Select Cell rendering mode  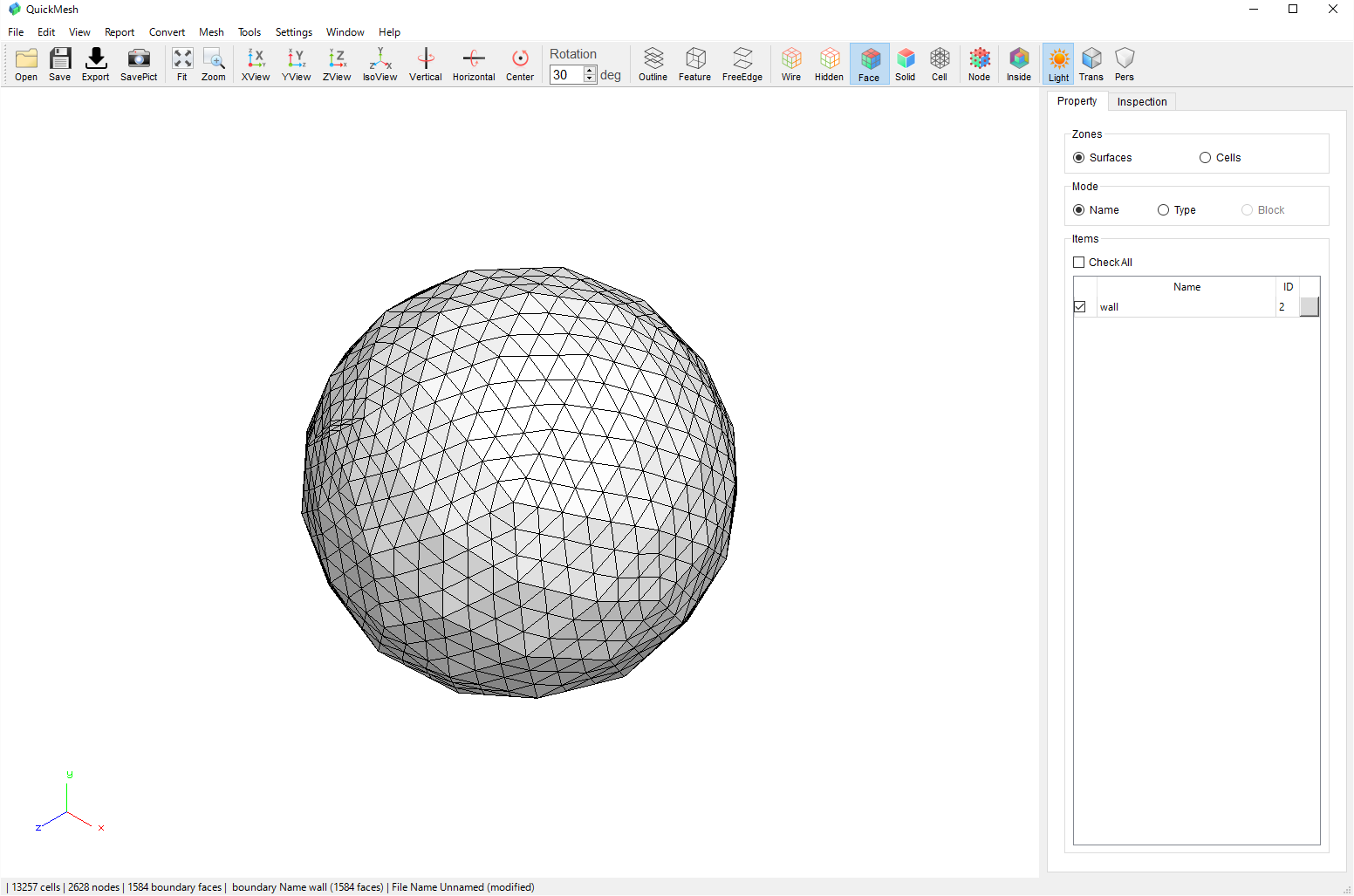940,65
